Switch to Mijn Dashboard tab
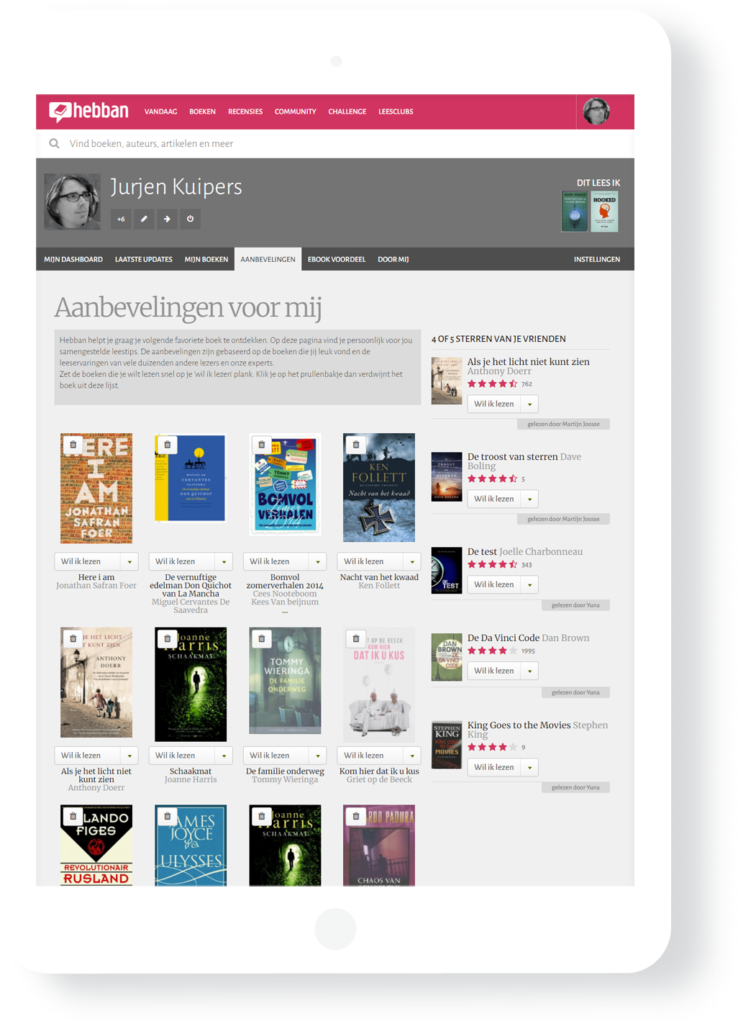The width and height of the screenshot is (738, 1024). [x=73, y=259]
